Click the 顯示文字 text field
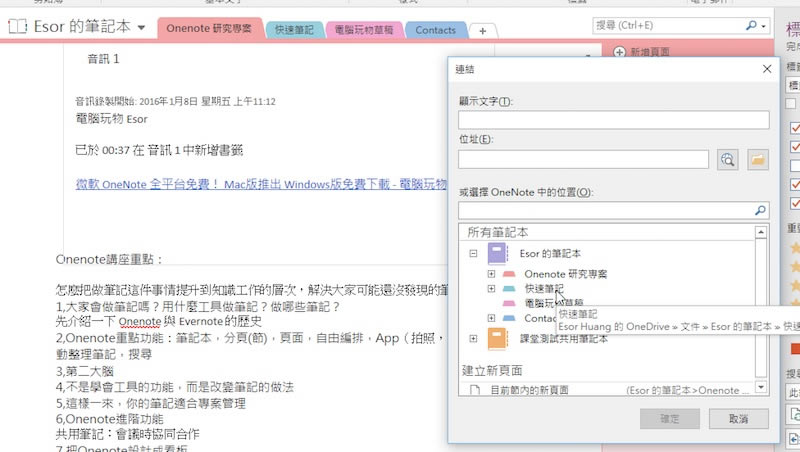Viewport: 800px width, 452px height. (x=613, y=120)
